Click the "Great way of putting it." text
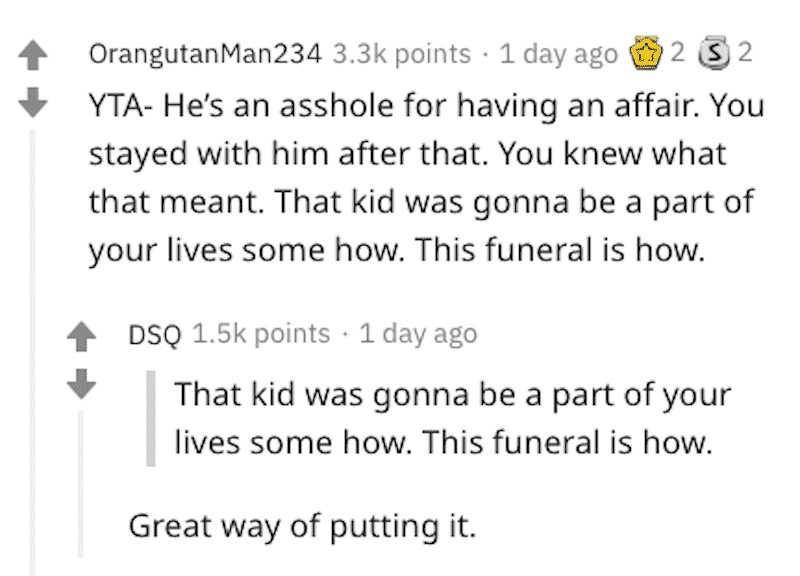 [x=302, y=526]
